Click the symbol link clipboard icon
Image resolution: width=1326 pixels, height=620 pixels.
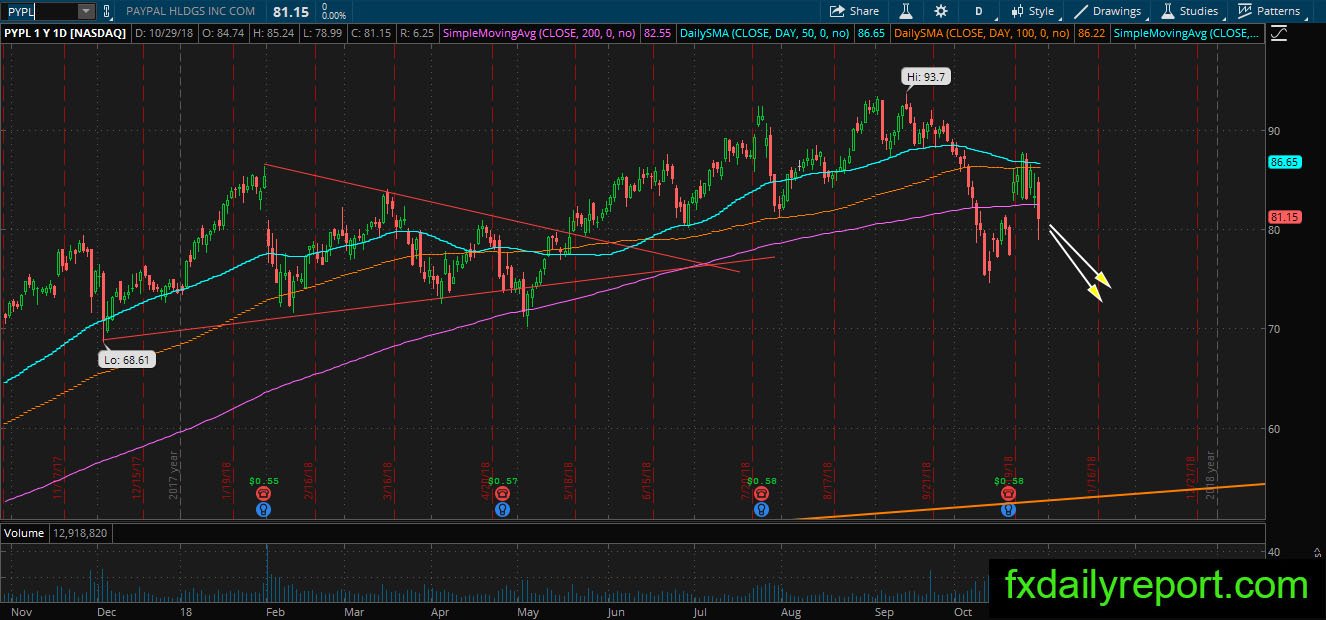[107, 11]
